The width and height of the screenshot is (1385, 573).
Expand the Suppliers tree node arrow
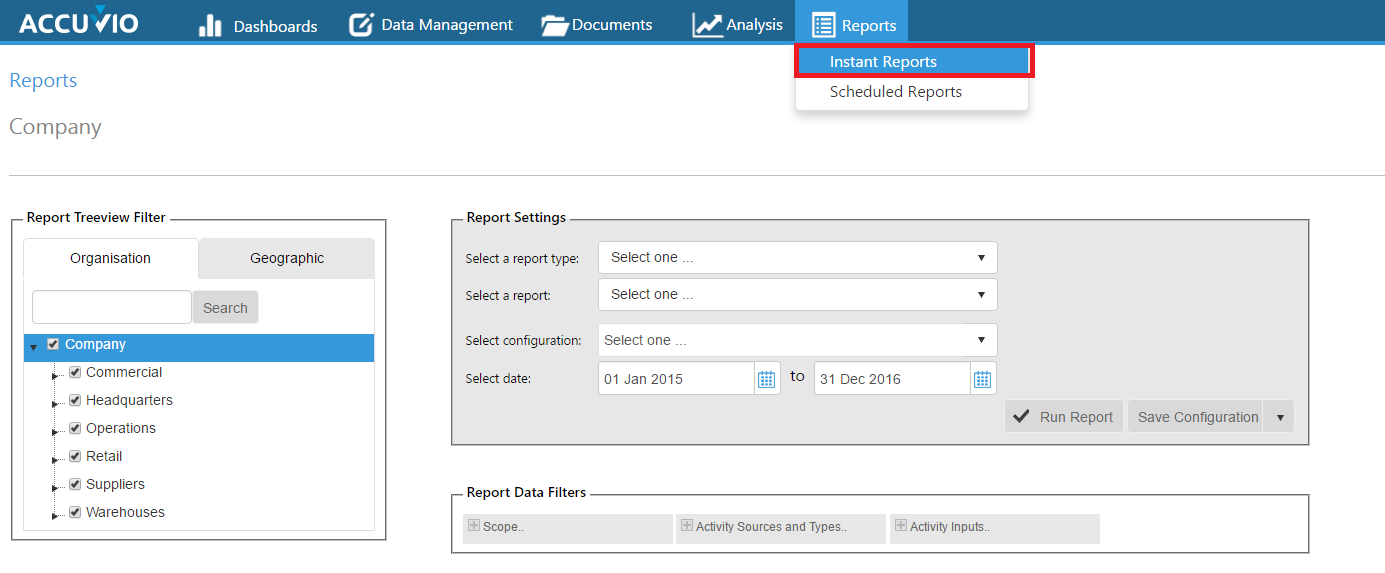click(56, 487)
